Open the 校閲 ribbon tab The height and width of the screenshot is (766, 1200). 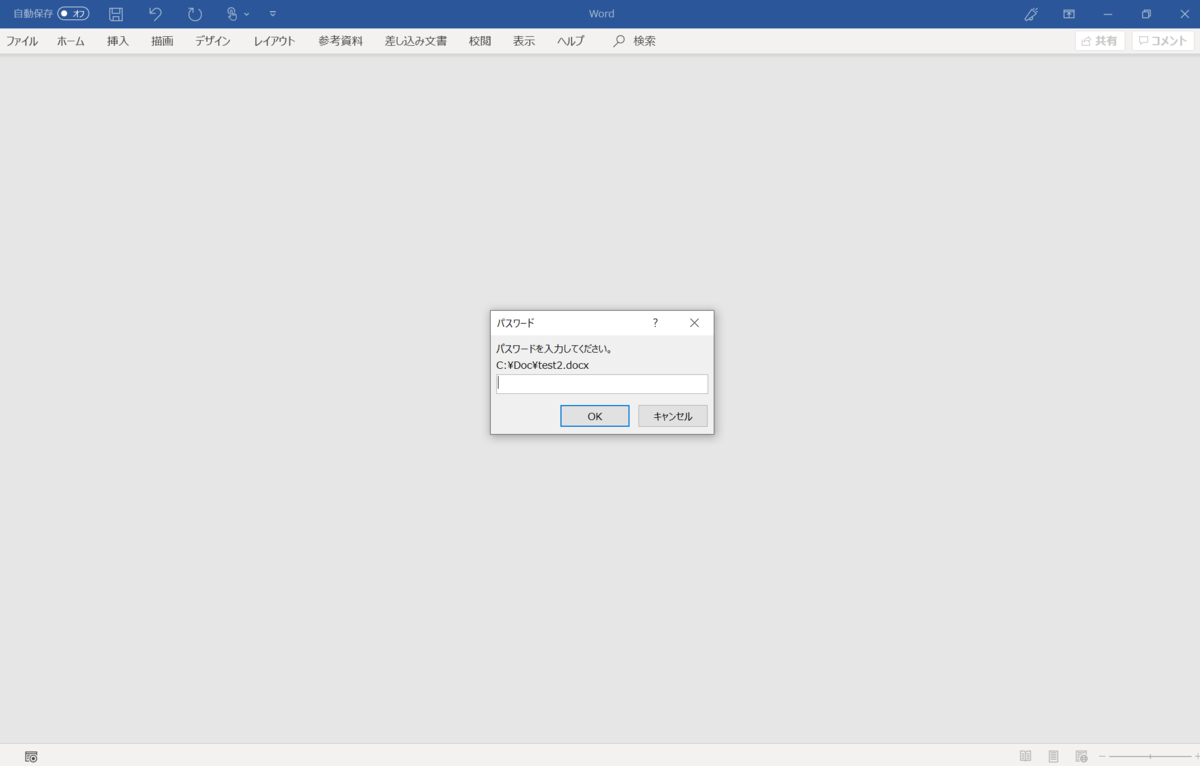(480, 41)
